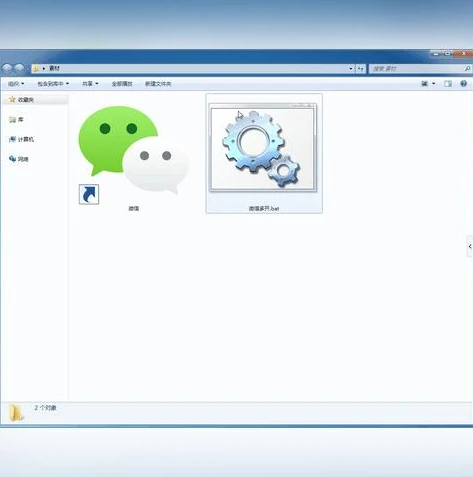Select 收藏夹 in the navigation pane
Screen dimensions: 473x477
coord(26,100)
